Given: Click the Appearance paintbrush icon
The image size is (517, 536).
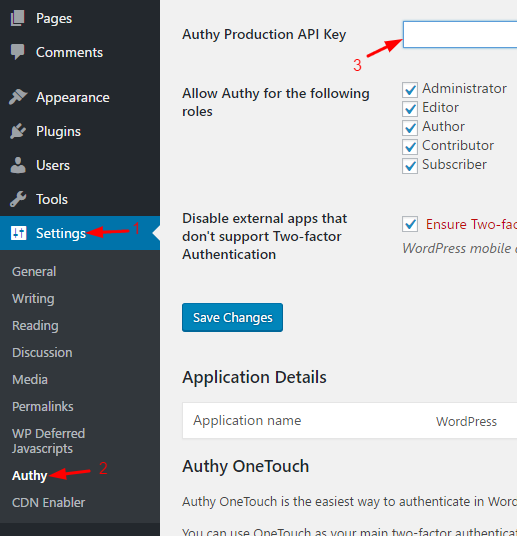Looking at the screenshot, I should click(18, 97).
